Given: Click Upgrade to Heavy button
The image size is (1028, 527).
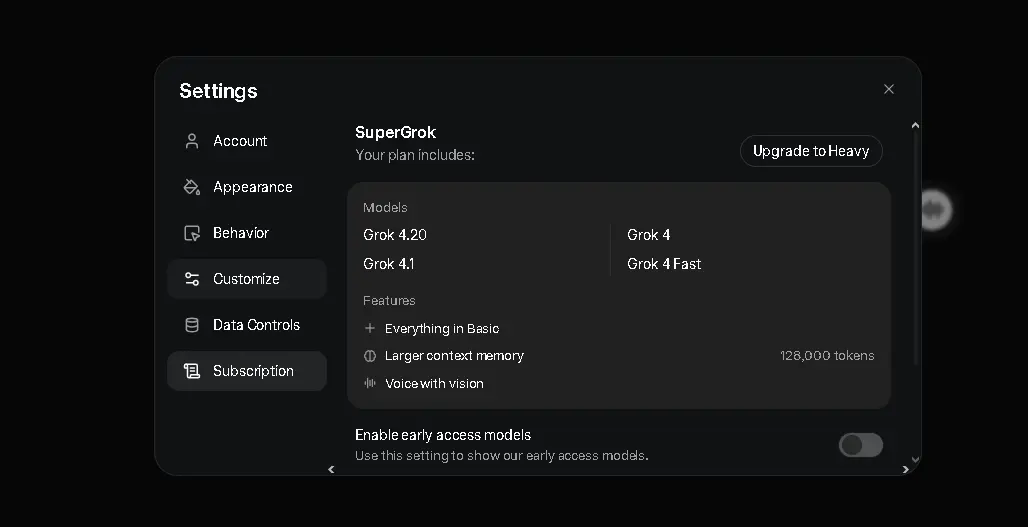Looking at the screenshot, I should pos(811,151).
